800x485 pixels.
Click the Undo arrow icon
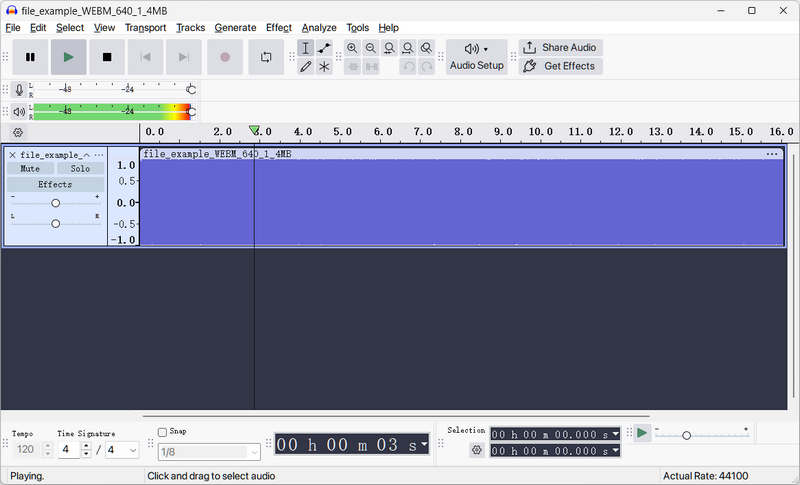[408, 66]
